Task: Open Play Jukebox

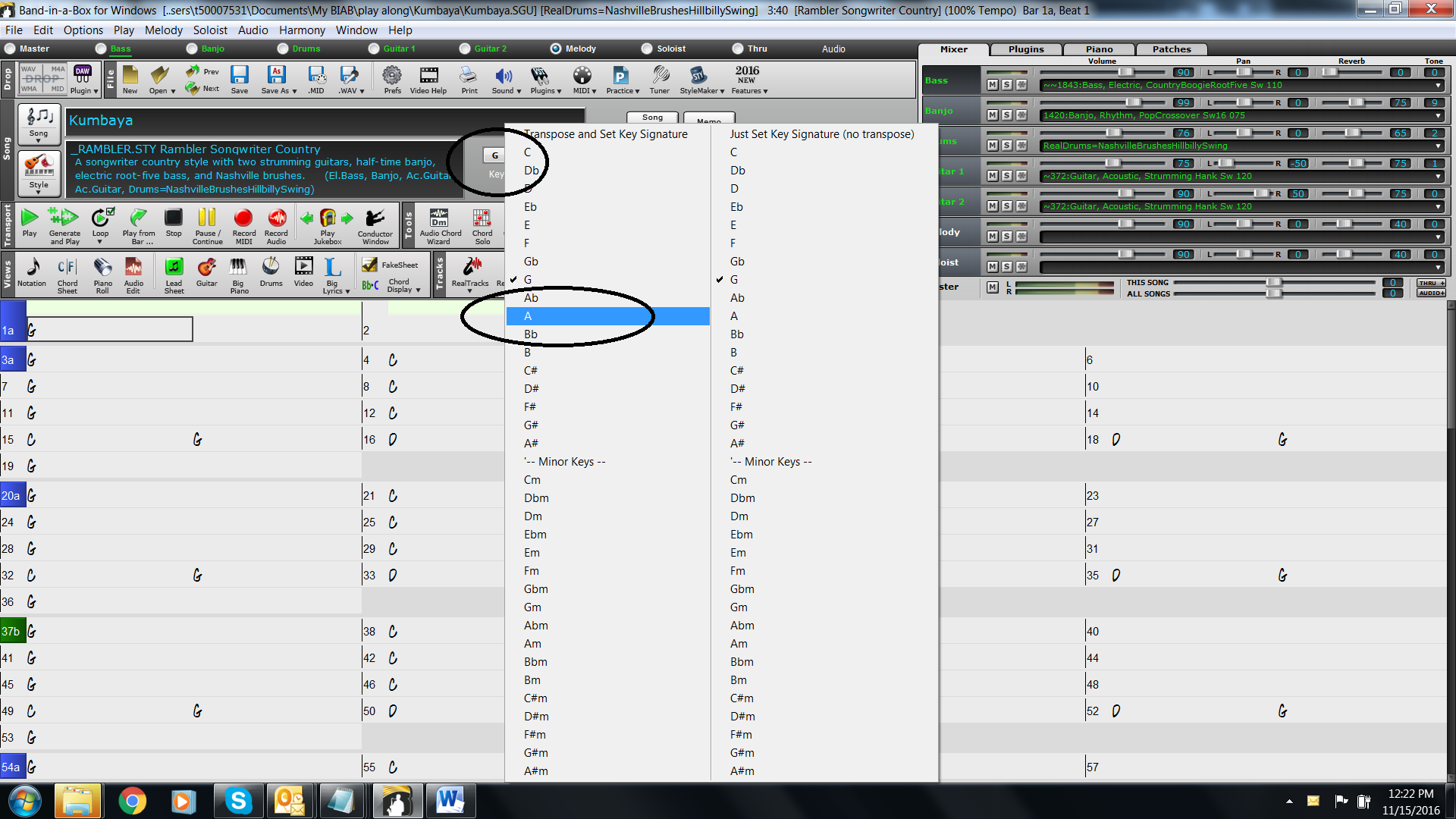Action: click(327, 226)
